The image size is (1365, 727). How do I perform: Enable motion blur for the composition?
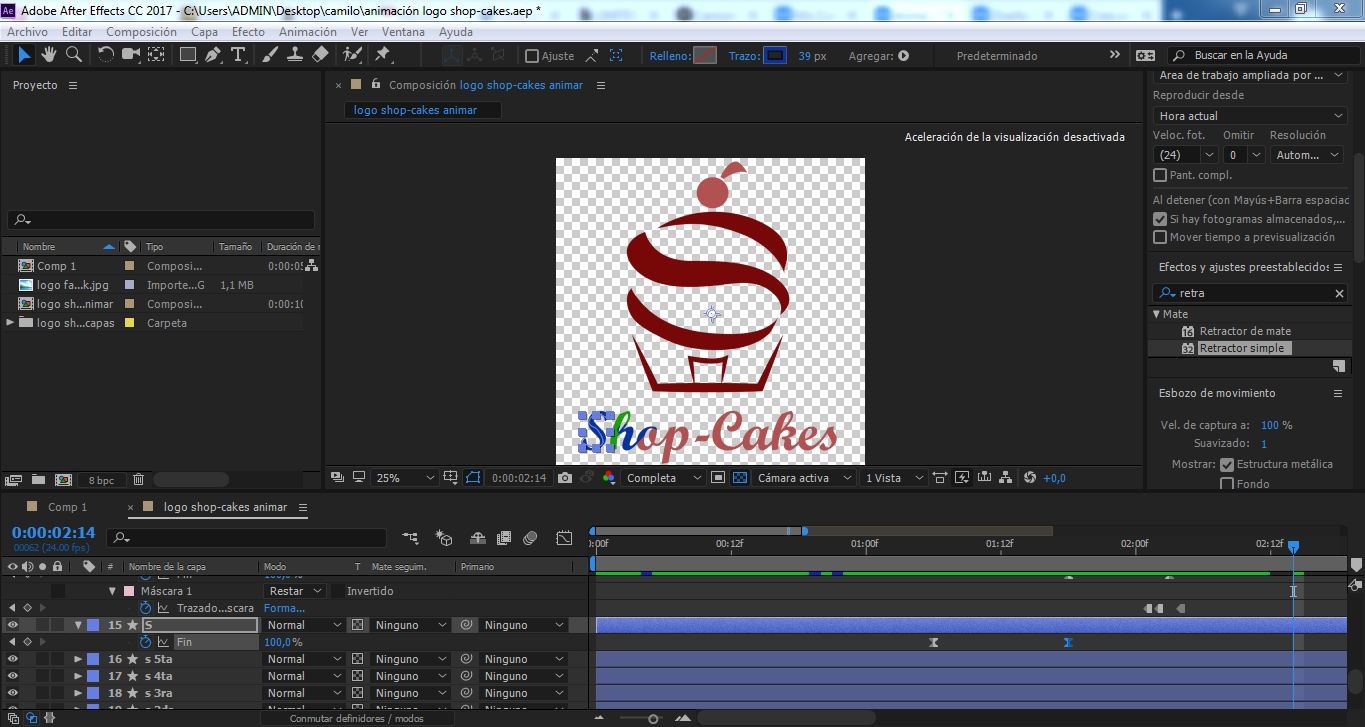(530, 538)
